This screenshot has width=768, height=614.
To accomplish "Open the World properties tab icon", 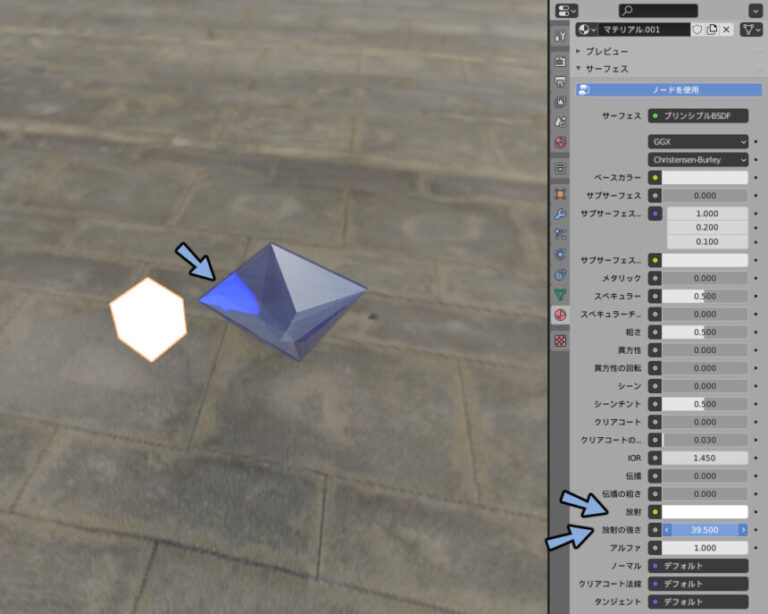I will [560, 142].
